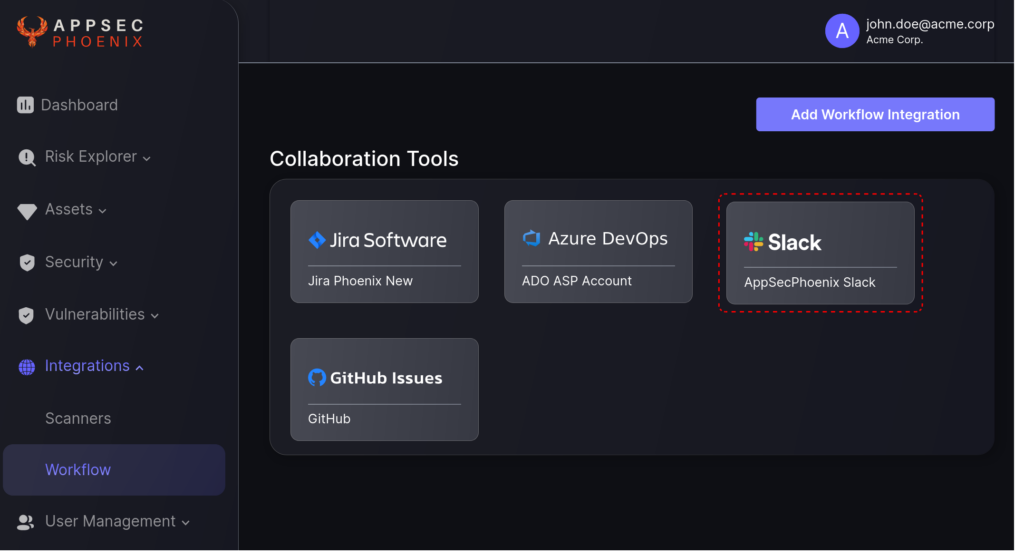Click the Security shield icon
The image size is (1024, 556).
pos(27,264)
